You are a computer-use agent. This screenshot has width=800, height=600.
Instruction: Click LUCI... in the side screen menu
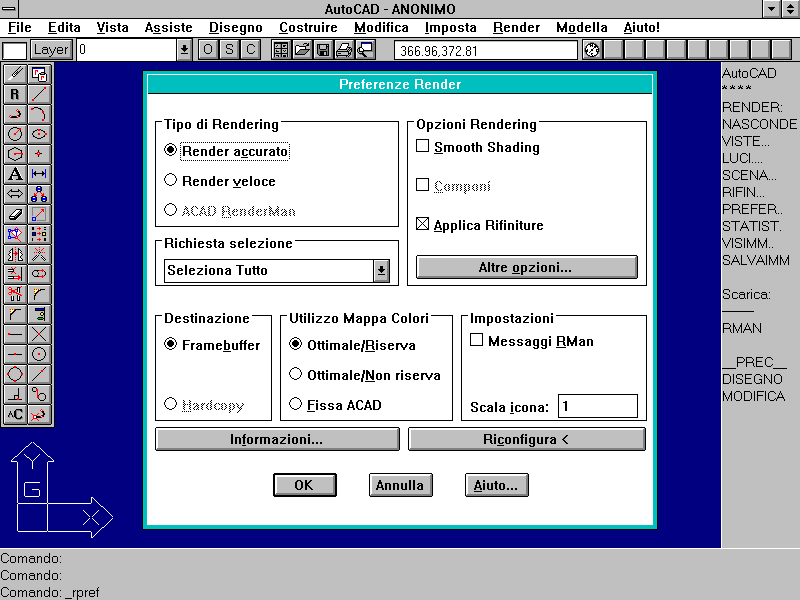pyautogui.click(x=742, y=159)
